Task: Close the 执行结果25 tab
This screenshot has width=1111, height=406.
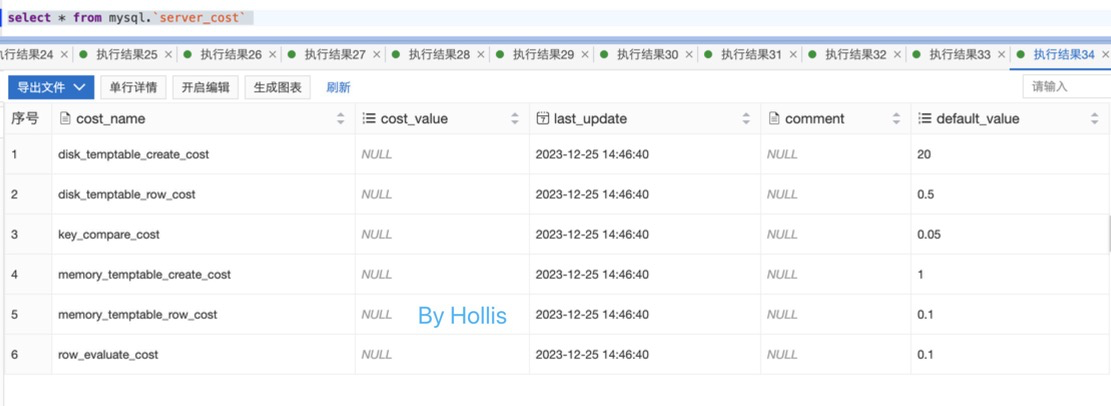Action: (x=168, y=55)
